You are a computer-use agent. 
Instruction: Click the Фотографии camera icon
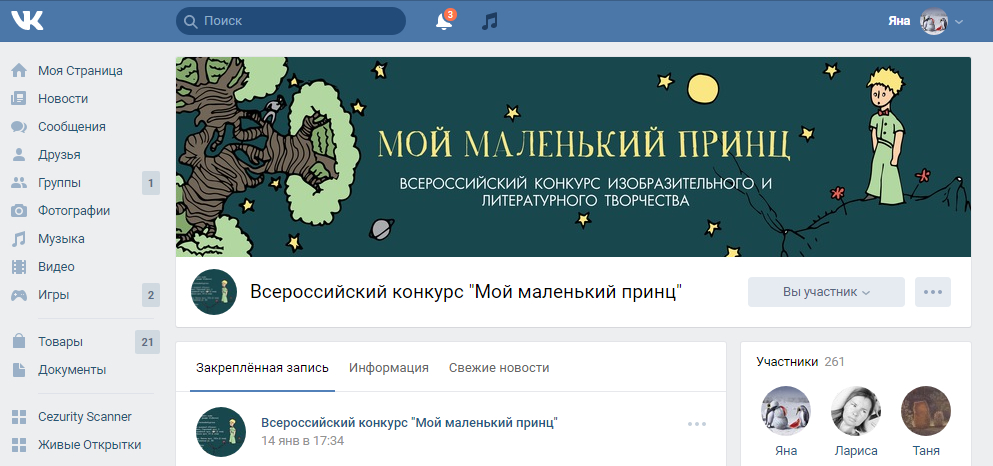[x=19, y=211]
